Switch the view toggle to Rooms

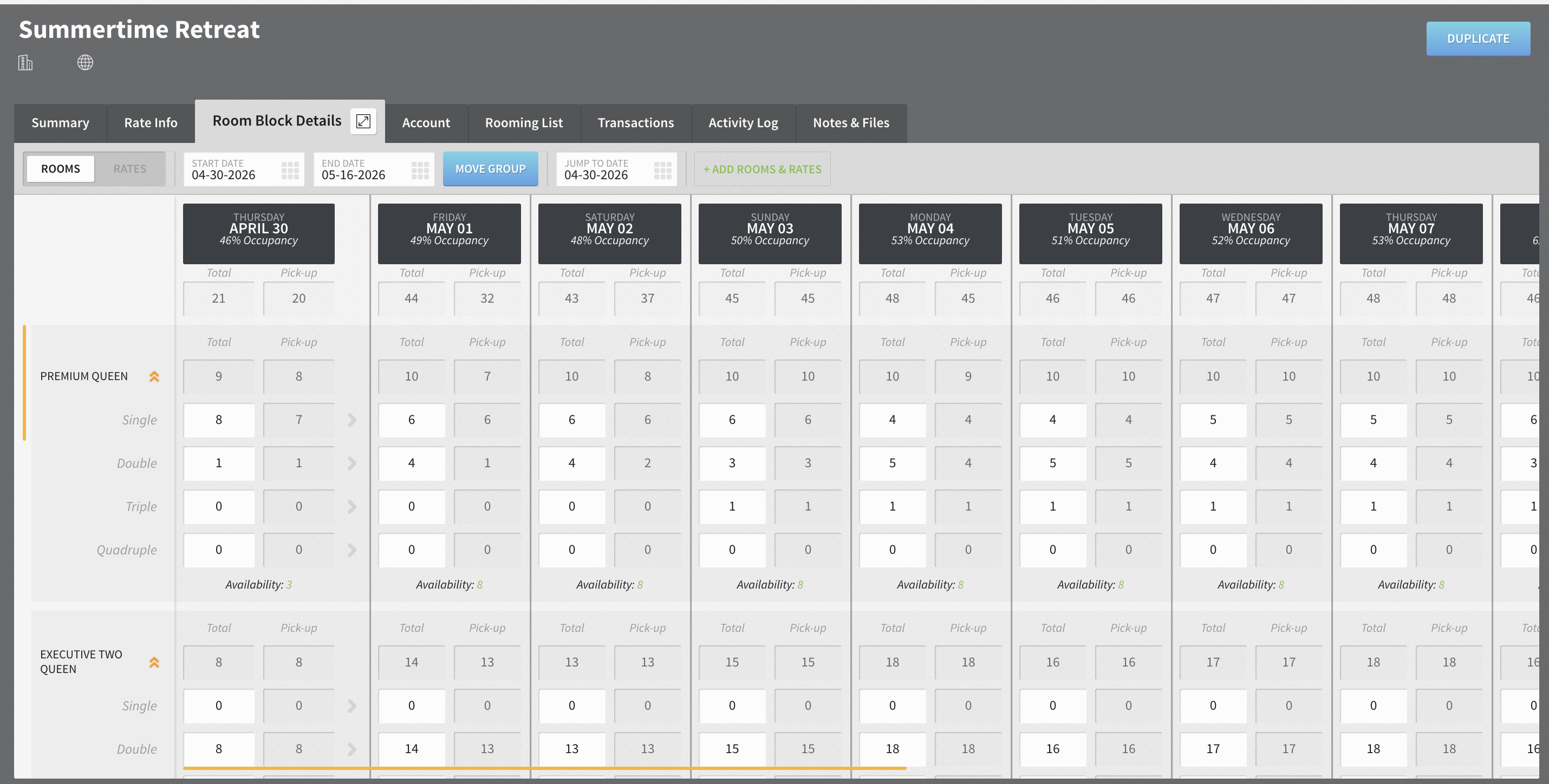[x=60, y=169]
